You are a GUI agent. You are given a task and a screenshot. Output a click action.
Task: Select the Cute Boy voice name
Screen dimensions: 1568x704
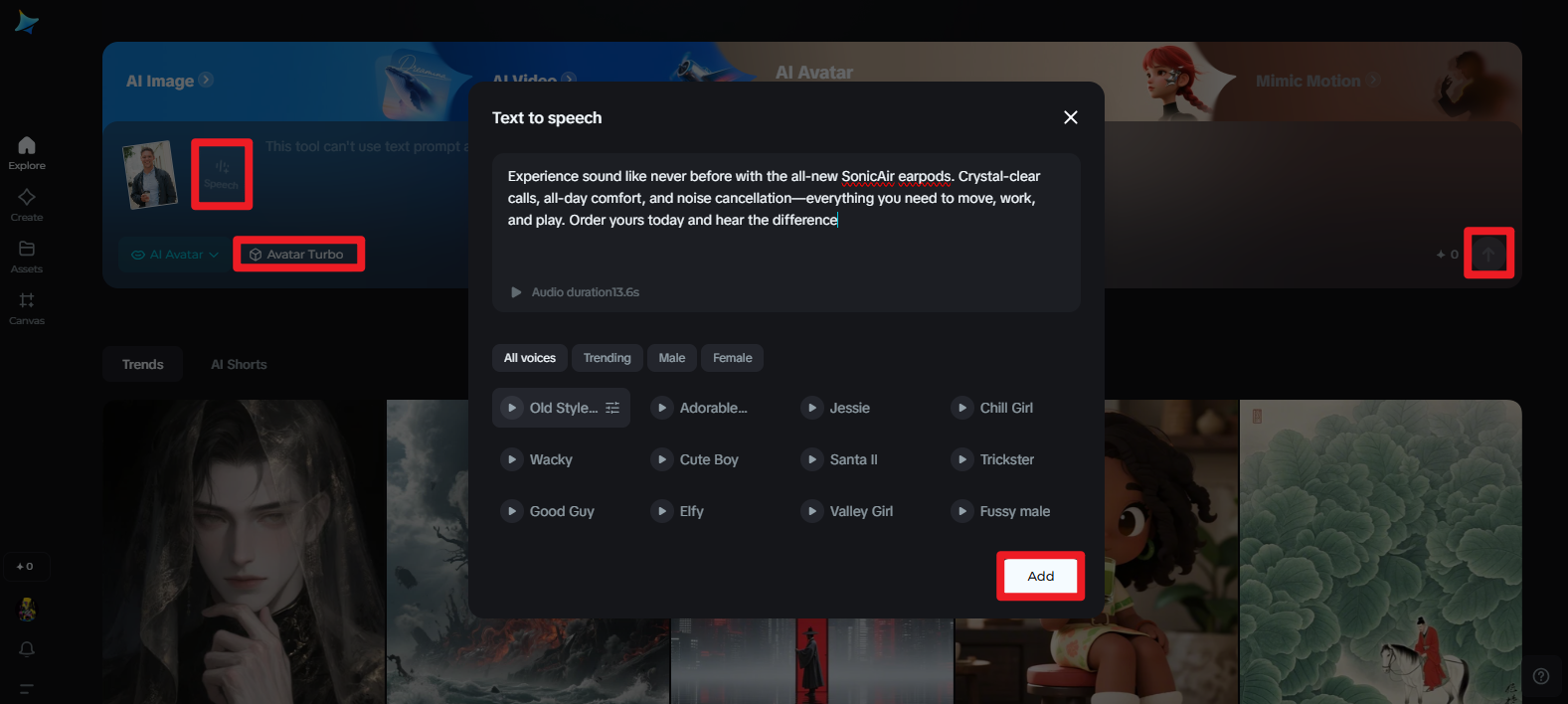point(709,459)
